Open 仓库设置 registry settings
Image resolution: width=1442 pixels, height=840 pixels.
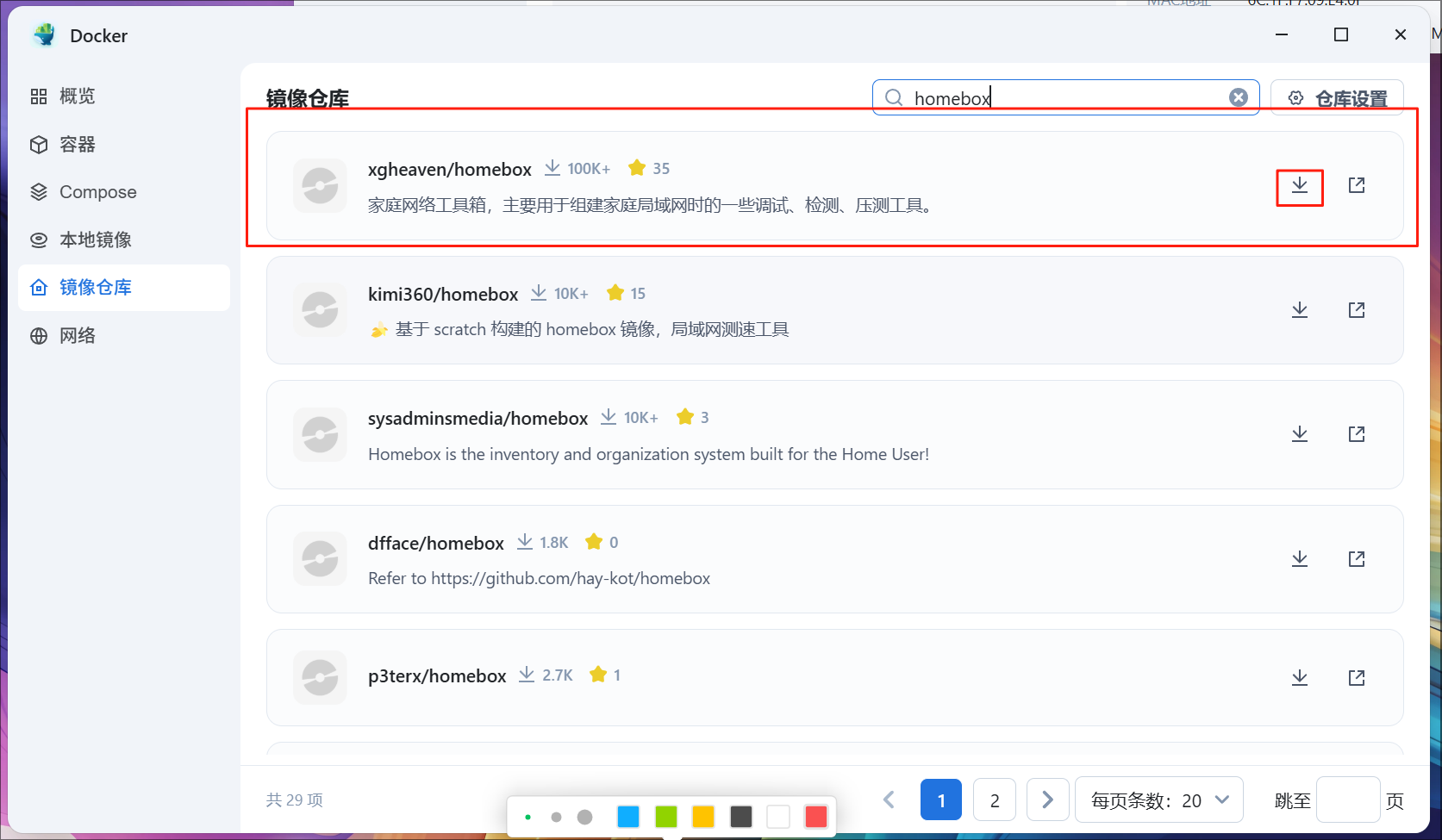click(1337, 98)
